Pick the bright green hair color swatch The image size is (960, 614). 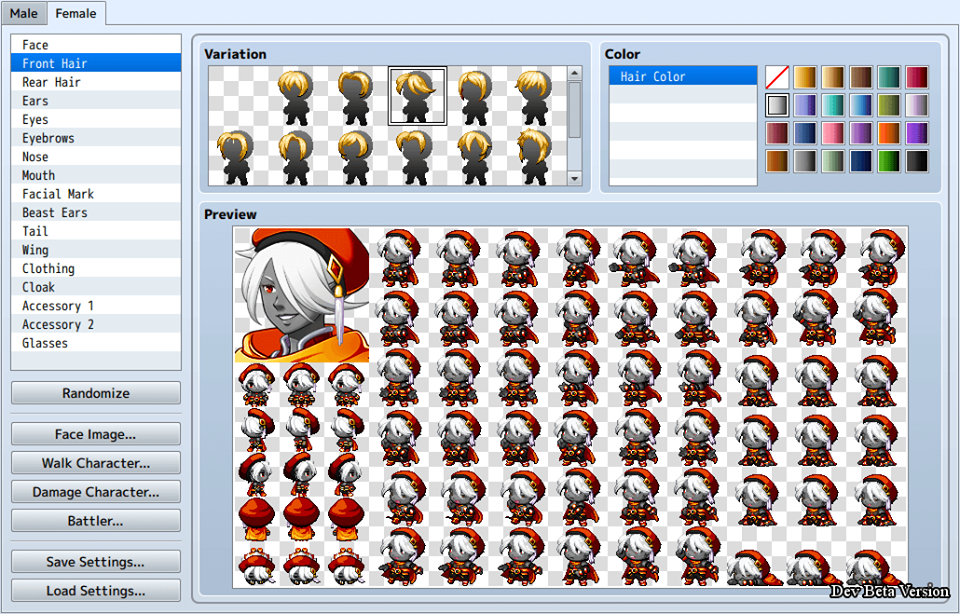888,161
